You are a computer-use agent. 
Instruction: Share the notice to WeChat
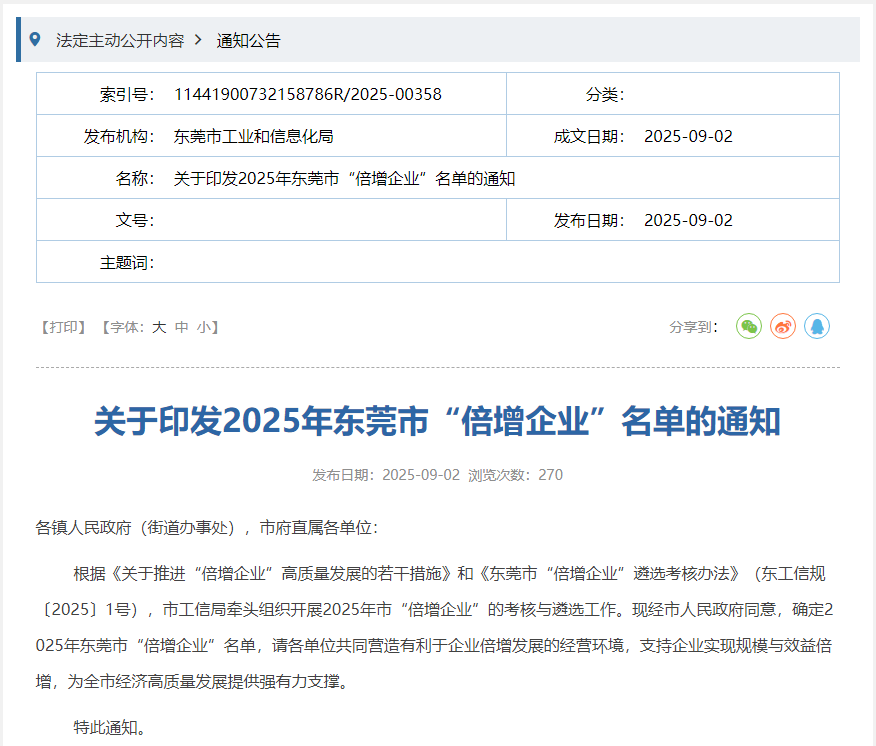tap(749, 326)
